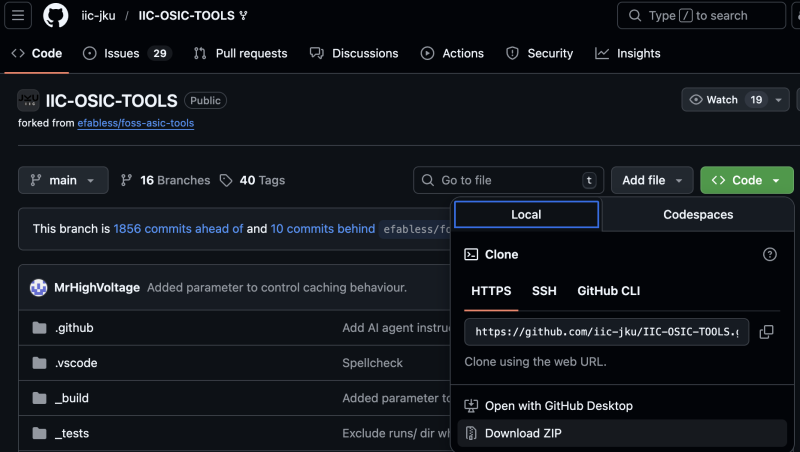Click the GitHub logo home icon
Viewport: 800px width, 452px height.
pos(56,16)
